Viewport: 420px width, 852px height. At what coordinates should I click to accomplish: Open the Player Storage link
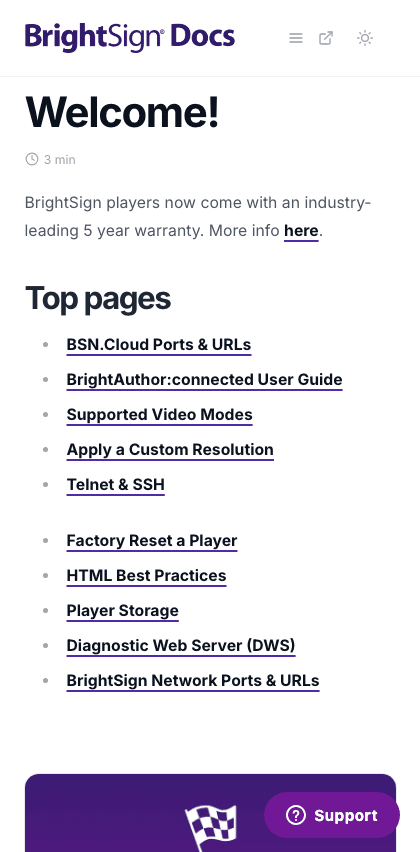(x=123, y=611)
